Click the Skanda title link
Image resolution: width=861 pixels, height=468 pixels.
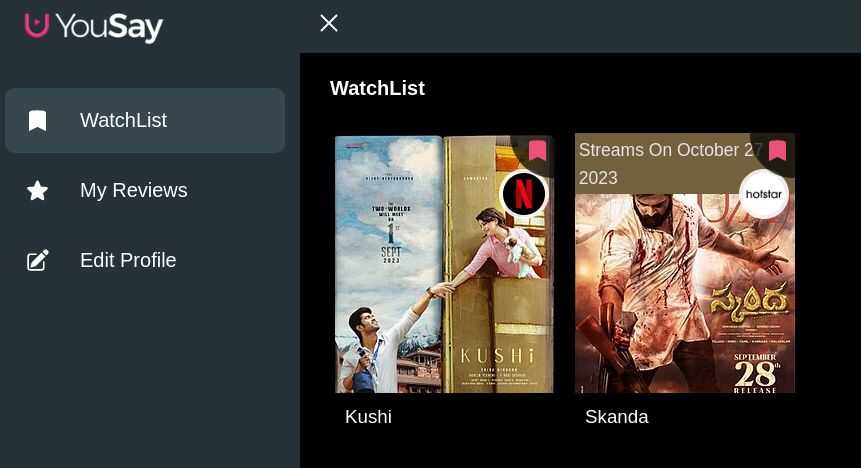[617, 416]
